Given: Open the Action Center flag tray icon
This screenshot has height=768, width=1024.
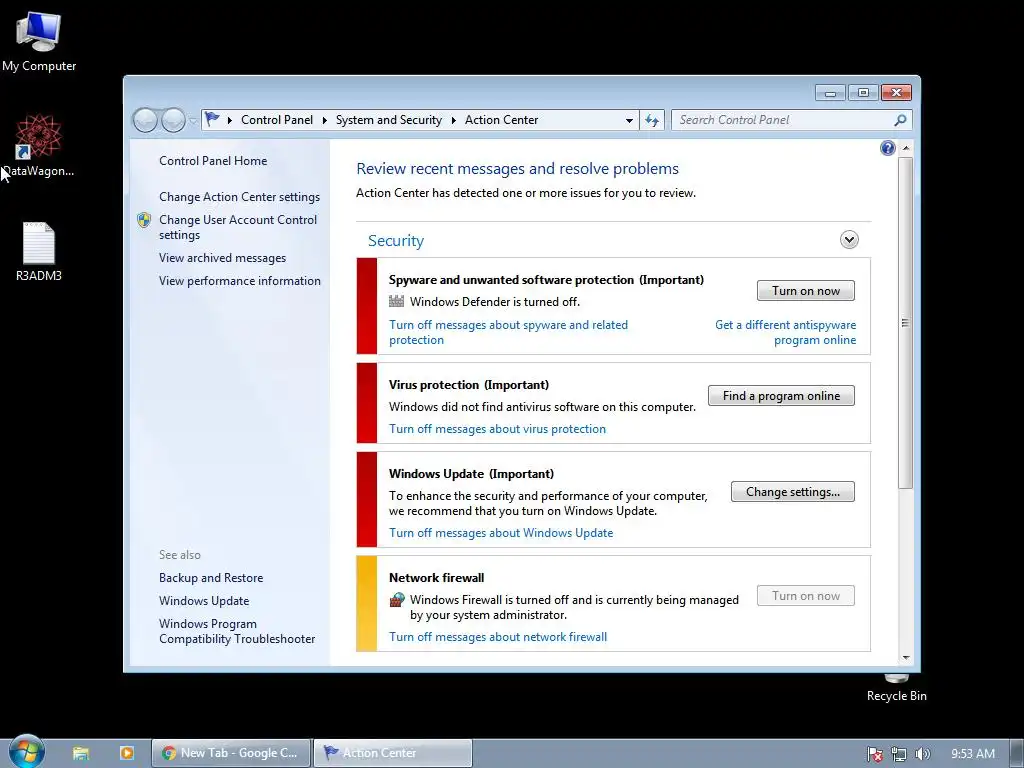Looking at the screenshot, I should (874, 754).
